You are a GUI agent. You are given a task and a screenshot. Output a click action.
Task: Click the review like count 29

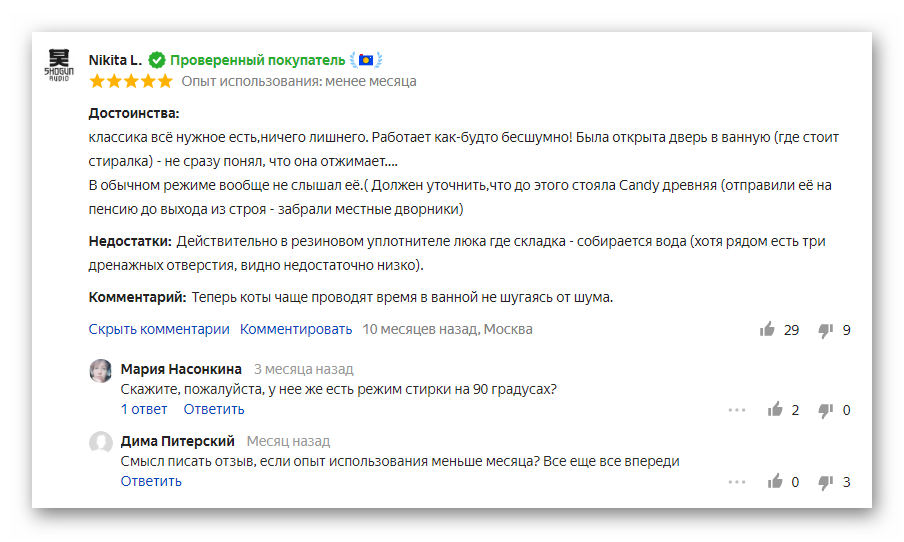[x=792, y=330]
